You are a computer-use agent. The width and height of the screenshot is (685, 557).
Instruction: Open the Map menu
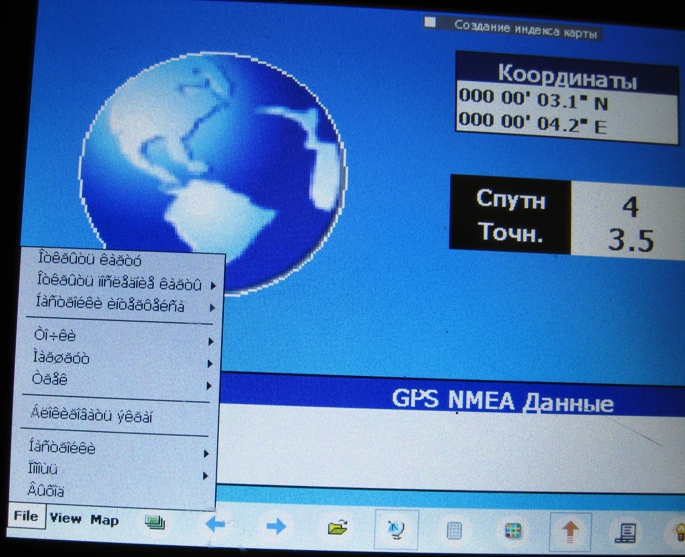104,520
